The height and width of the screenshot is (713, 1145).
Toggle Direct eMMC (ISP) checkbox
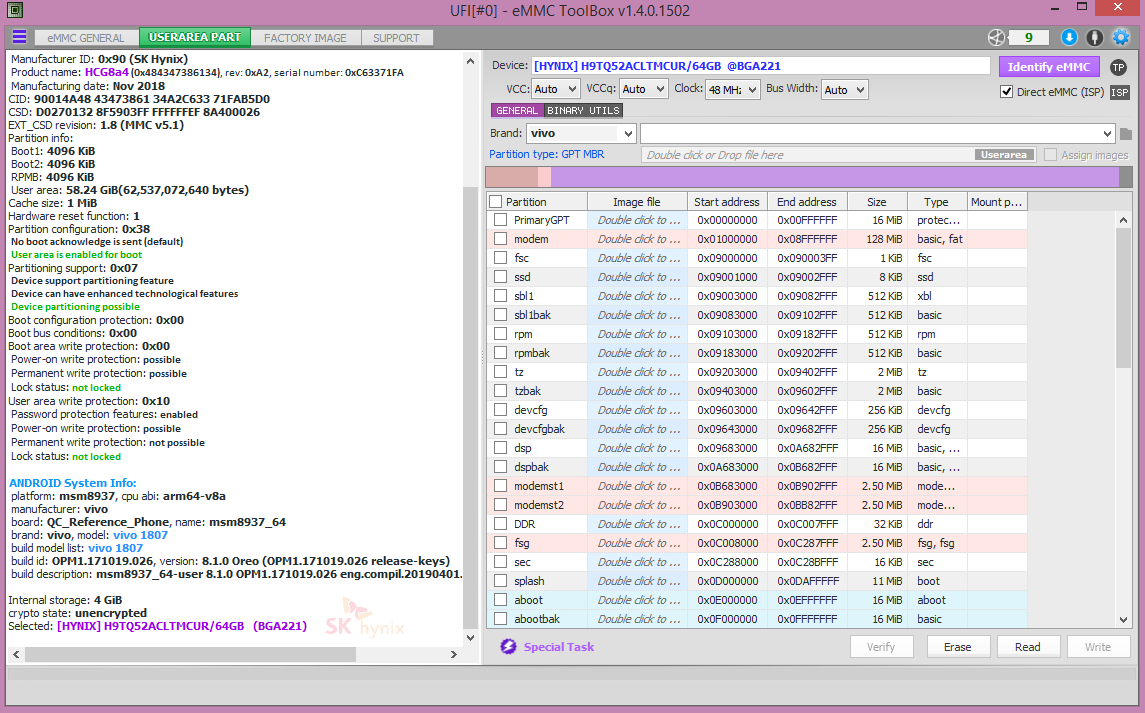pyautogui.click(x=1006, y=92)
